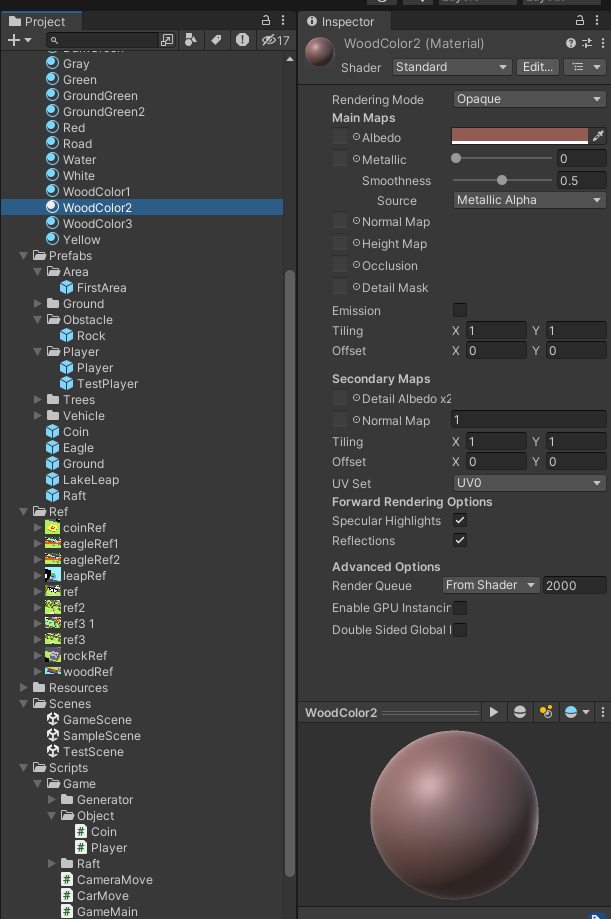Open Inspector panel three-dot menu
This screenshot has height=919, width=611.
click(x=598, y=21)
